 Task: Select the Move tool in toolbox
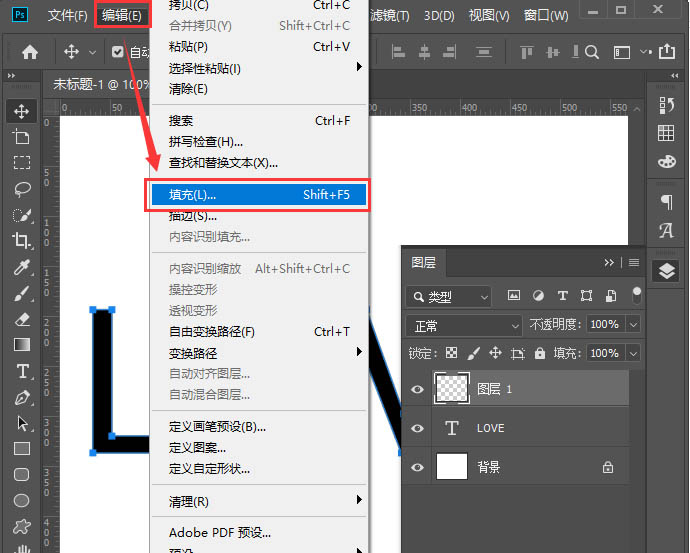tap(22, 111)
